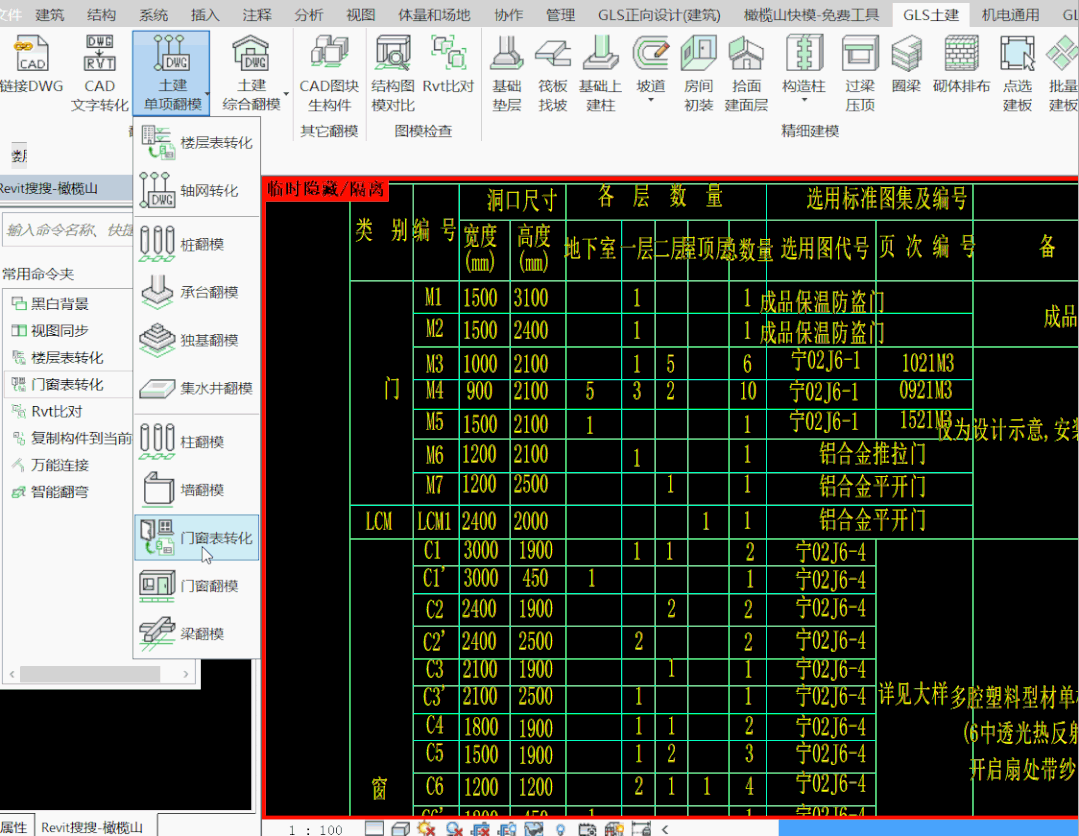This screenshot has width=1079, height=836.
Task: Click 门窗表转化 in the dropdown menu
Action: point(197,537)
